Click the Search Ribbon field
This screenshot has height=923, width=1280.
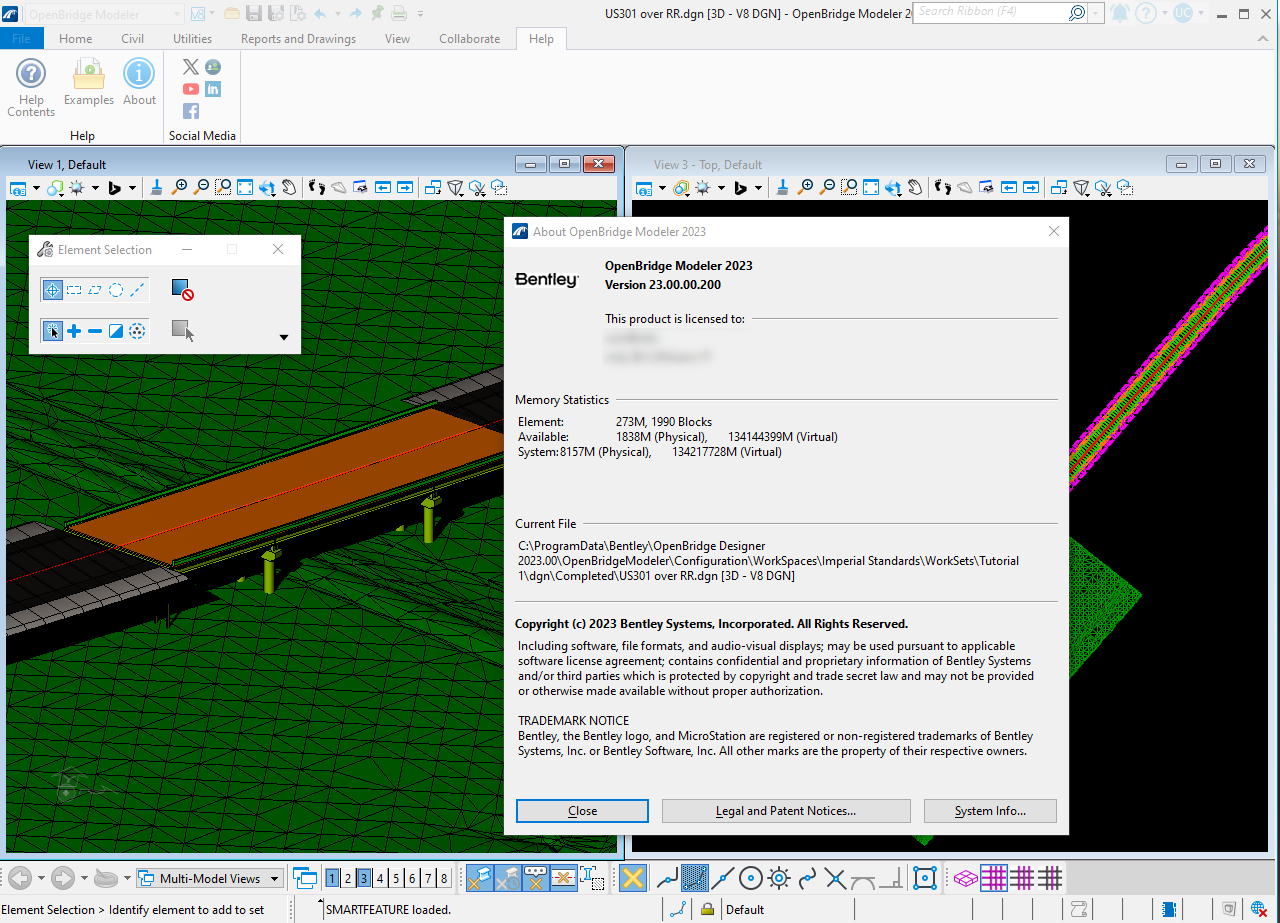pyautogui.click(x=992, y=12)
